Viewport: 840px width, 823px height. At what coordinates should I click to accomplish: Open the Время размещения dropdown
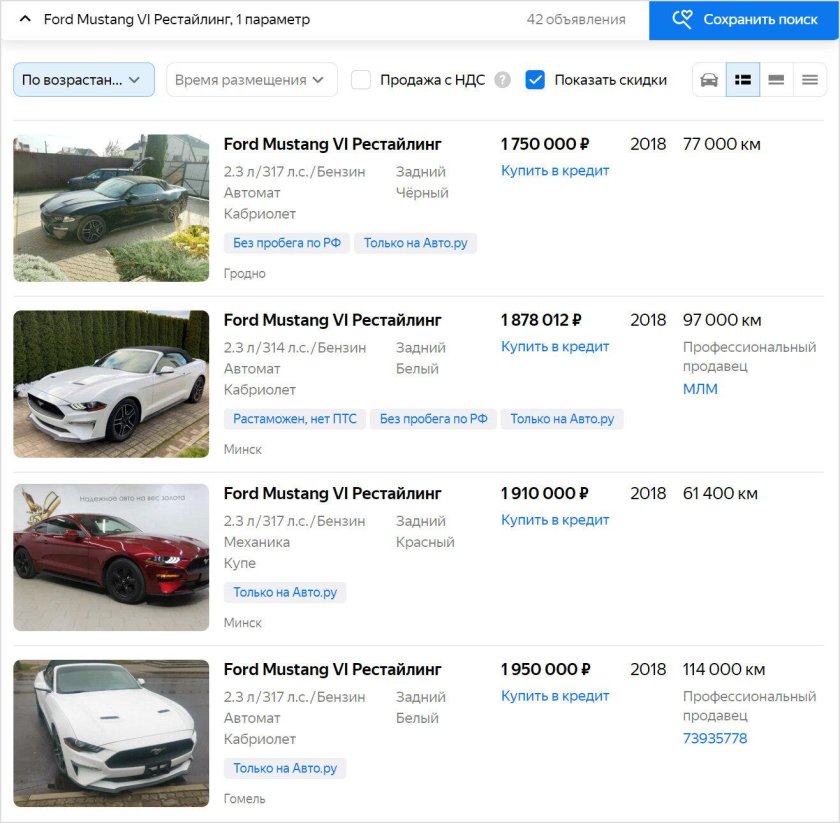[251, 79]
